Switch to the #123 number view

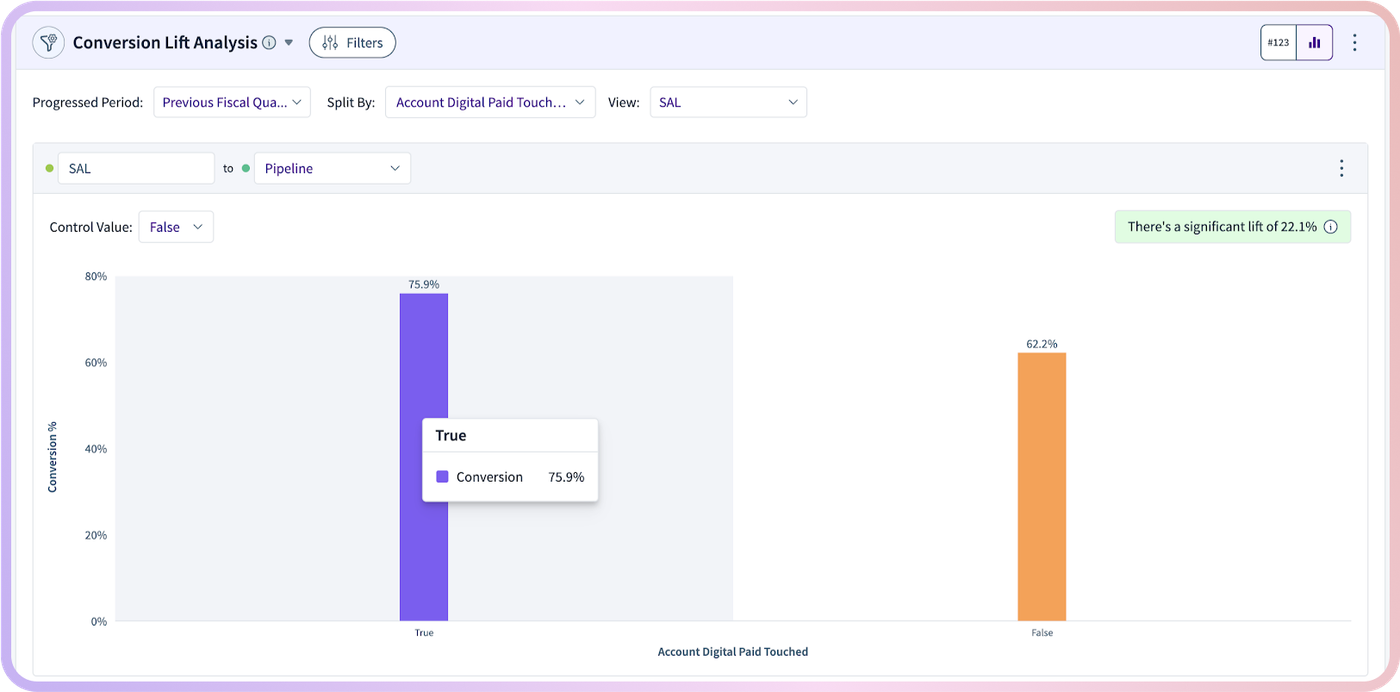(1279, 43)
